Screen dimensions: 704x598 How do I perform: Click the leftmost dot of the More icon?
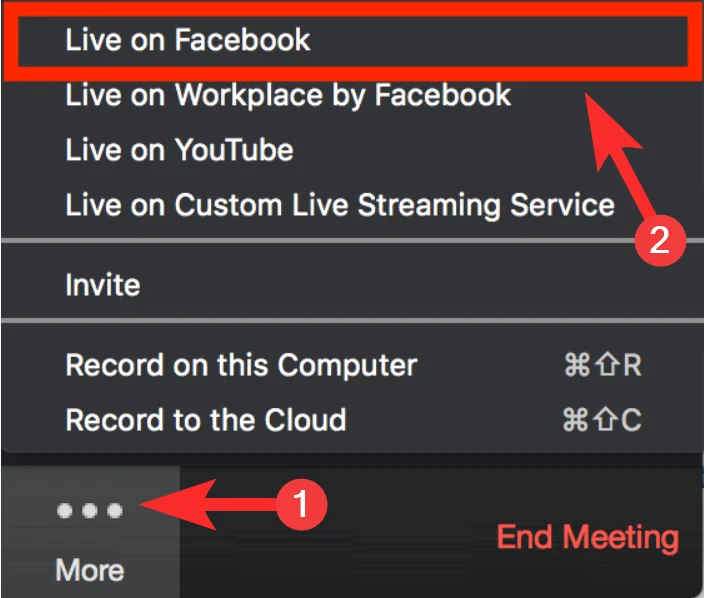coord(65,511)
